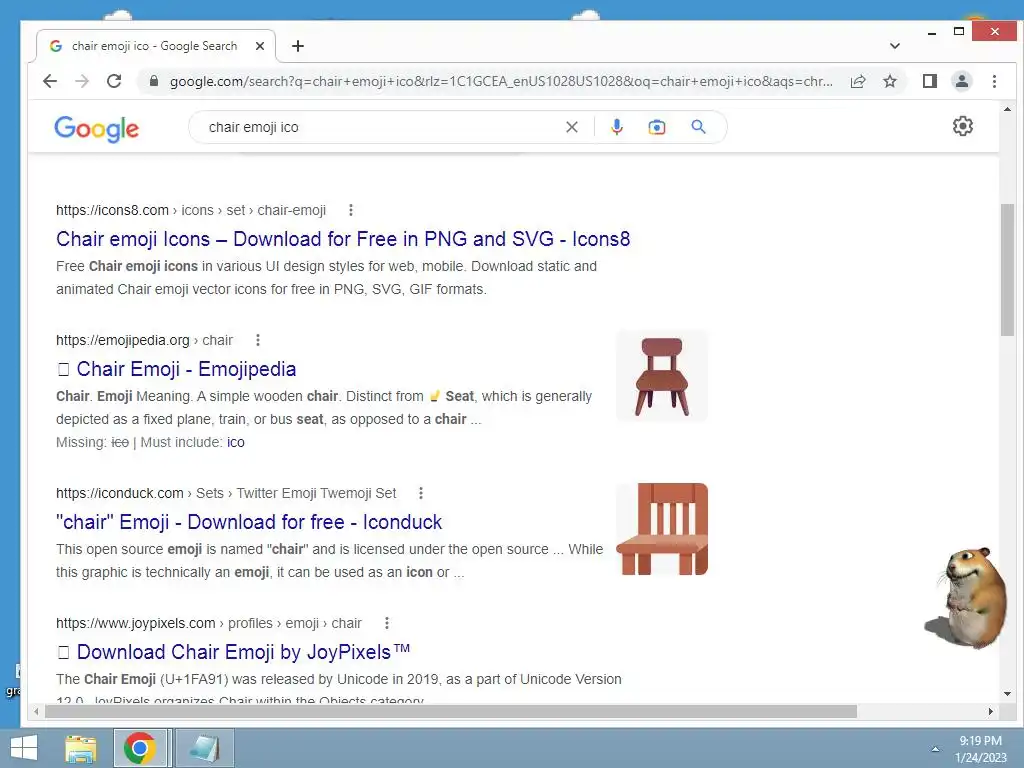The width and height of the screenshot is (1024, 768).
Task: Open the Chair Emoji - Emojipedia result
Action: pyautogui.click(x=176, y=369)
